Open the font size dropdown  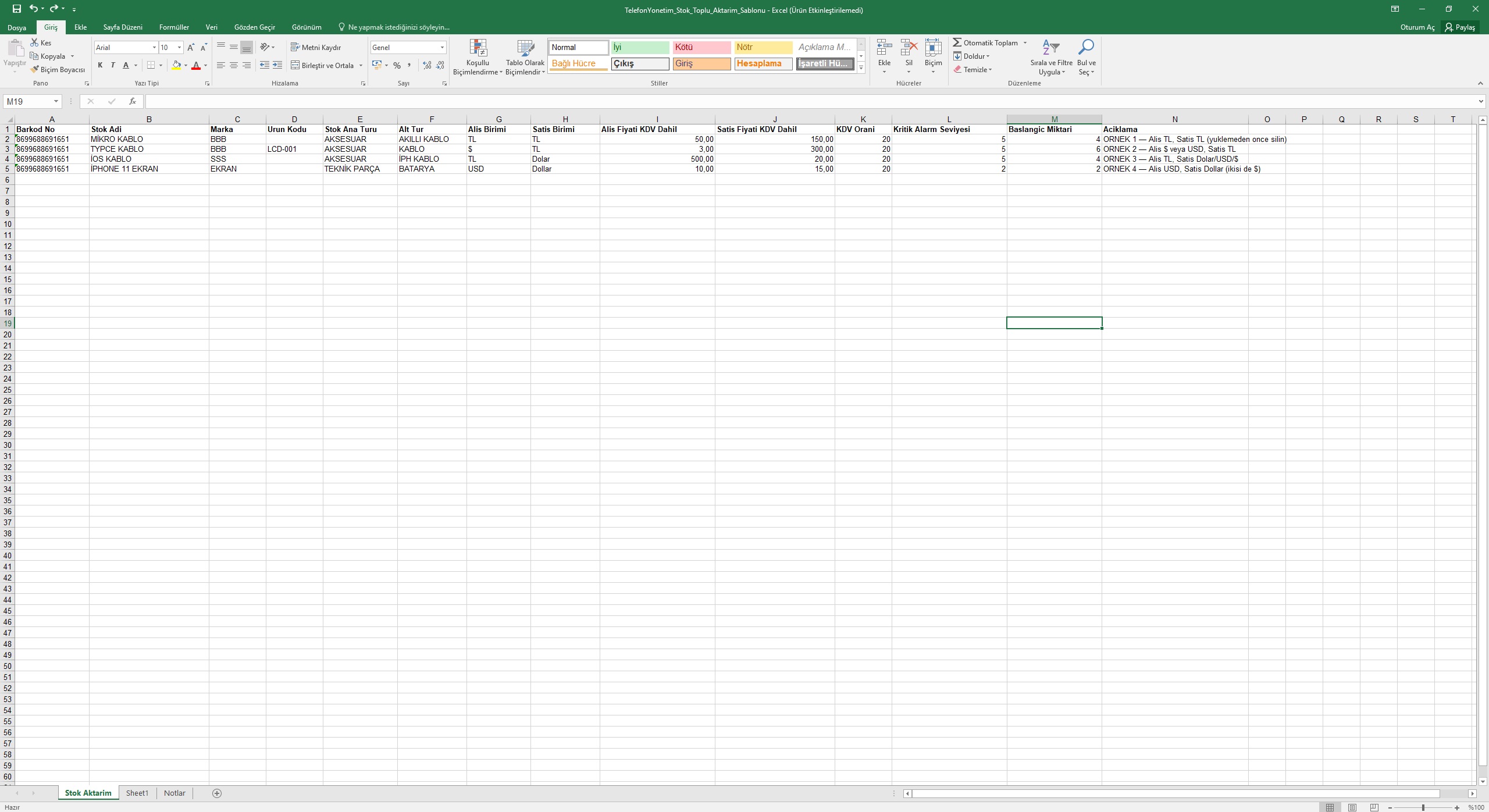[x=179, y=47]
